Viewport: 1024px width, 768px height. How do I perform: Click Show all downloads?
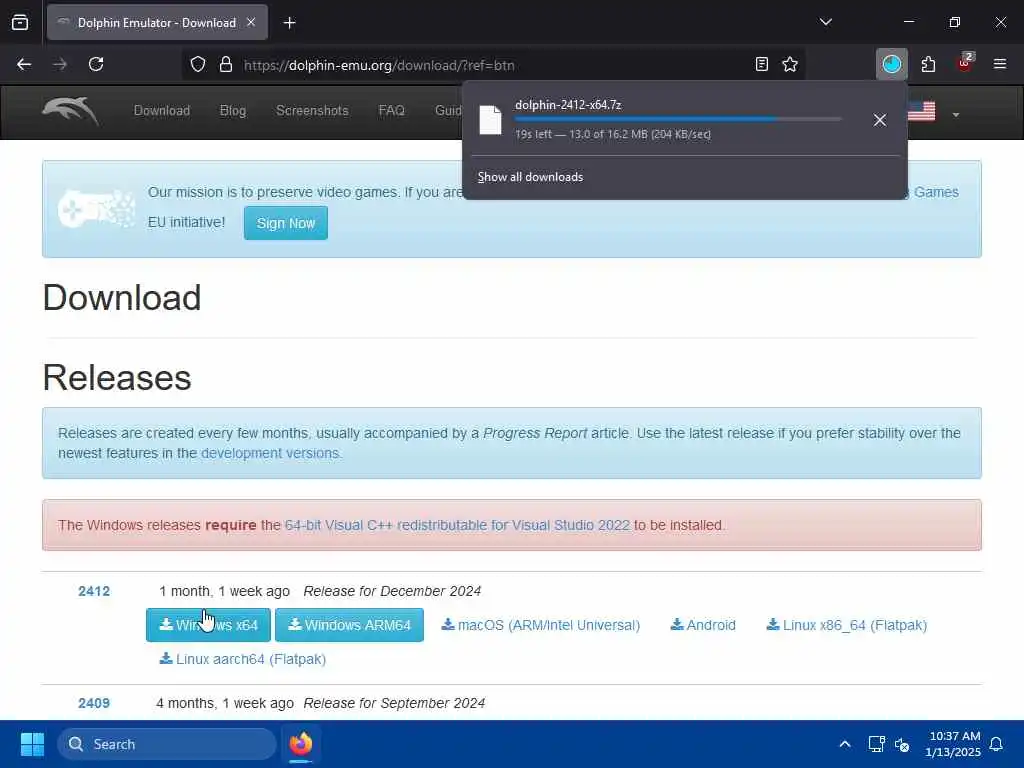tap(530, 177)
